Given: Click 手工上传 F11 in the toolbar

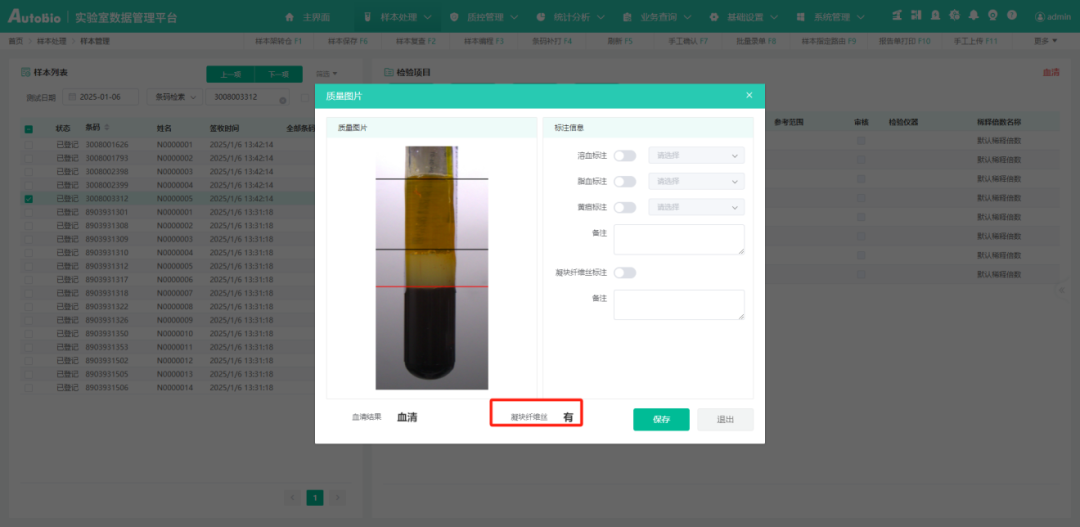Looking at the screenshot, I should pos(975,41).
